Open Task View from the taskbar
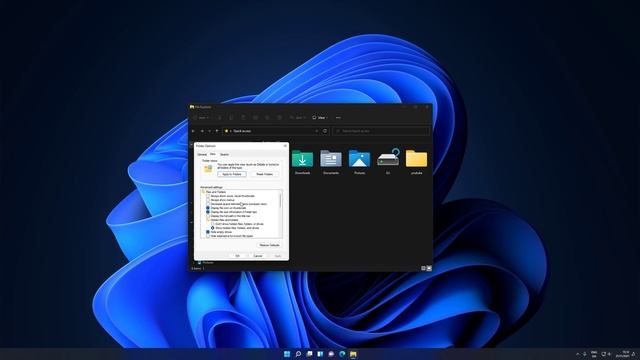 [309, 354]
